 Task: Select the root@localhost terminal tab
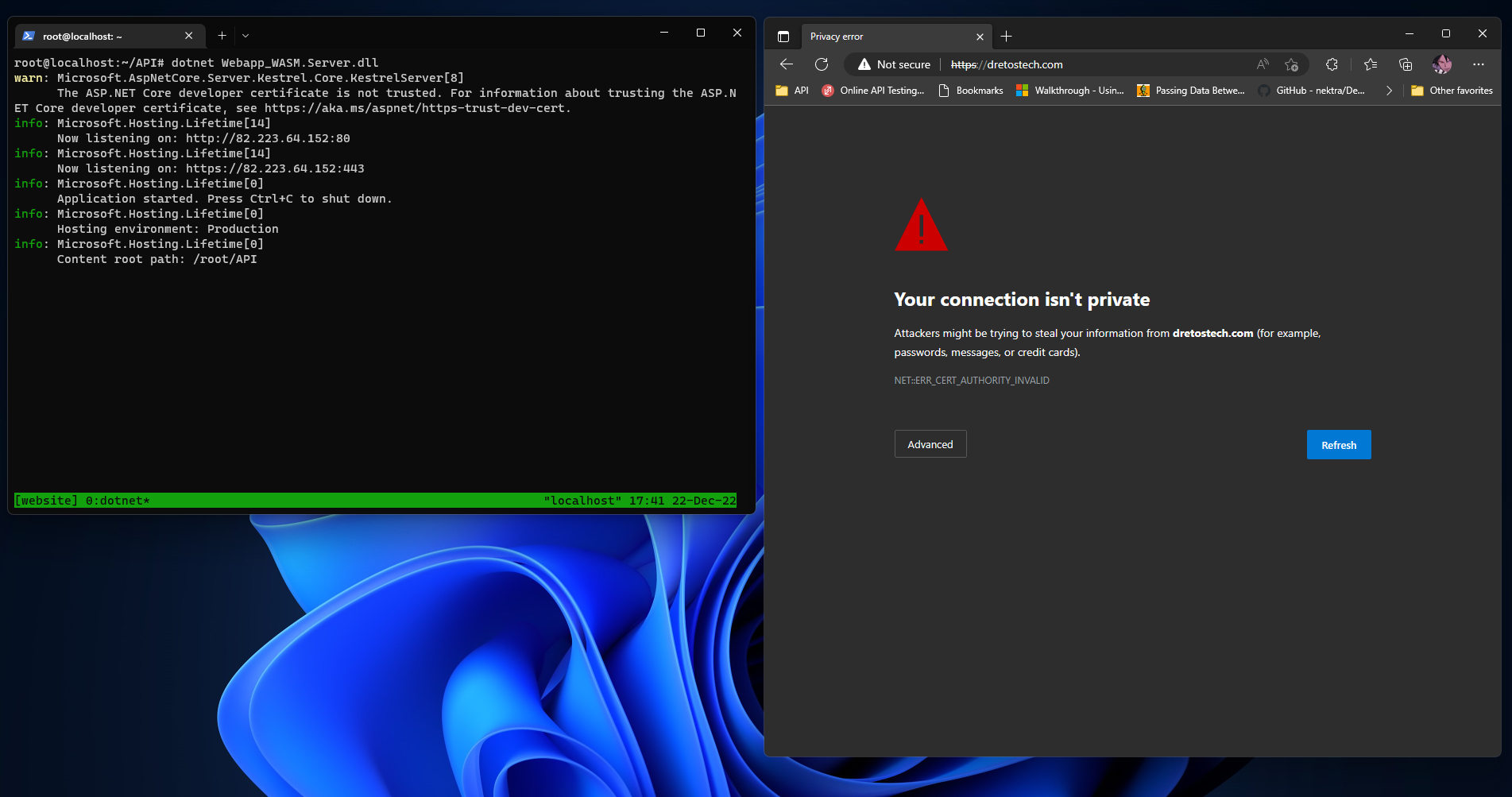click(x=110, y=36)
